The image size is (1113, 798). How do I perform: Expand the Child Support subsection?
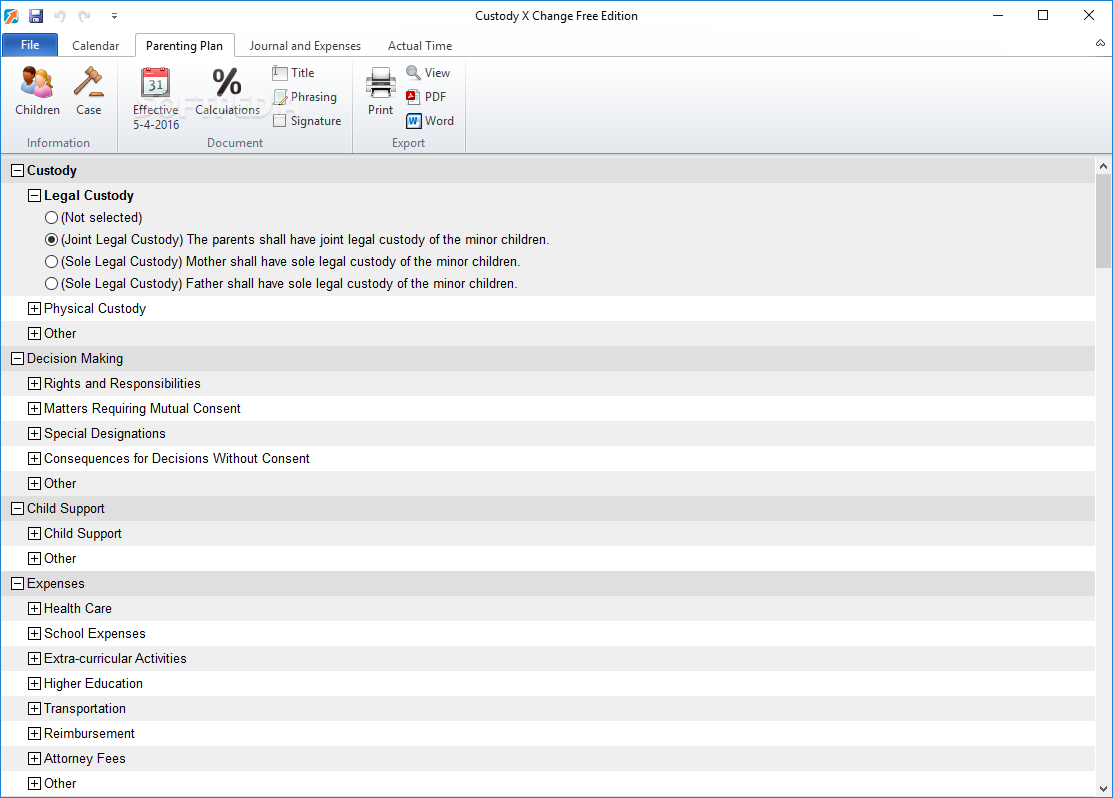point(34,533)
